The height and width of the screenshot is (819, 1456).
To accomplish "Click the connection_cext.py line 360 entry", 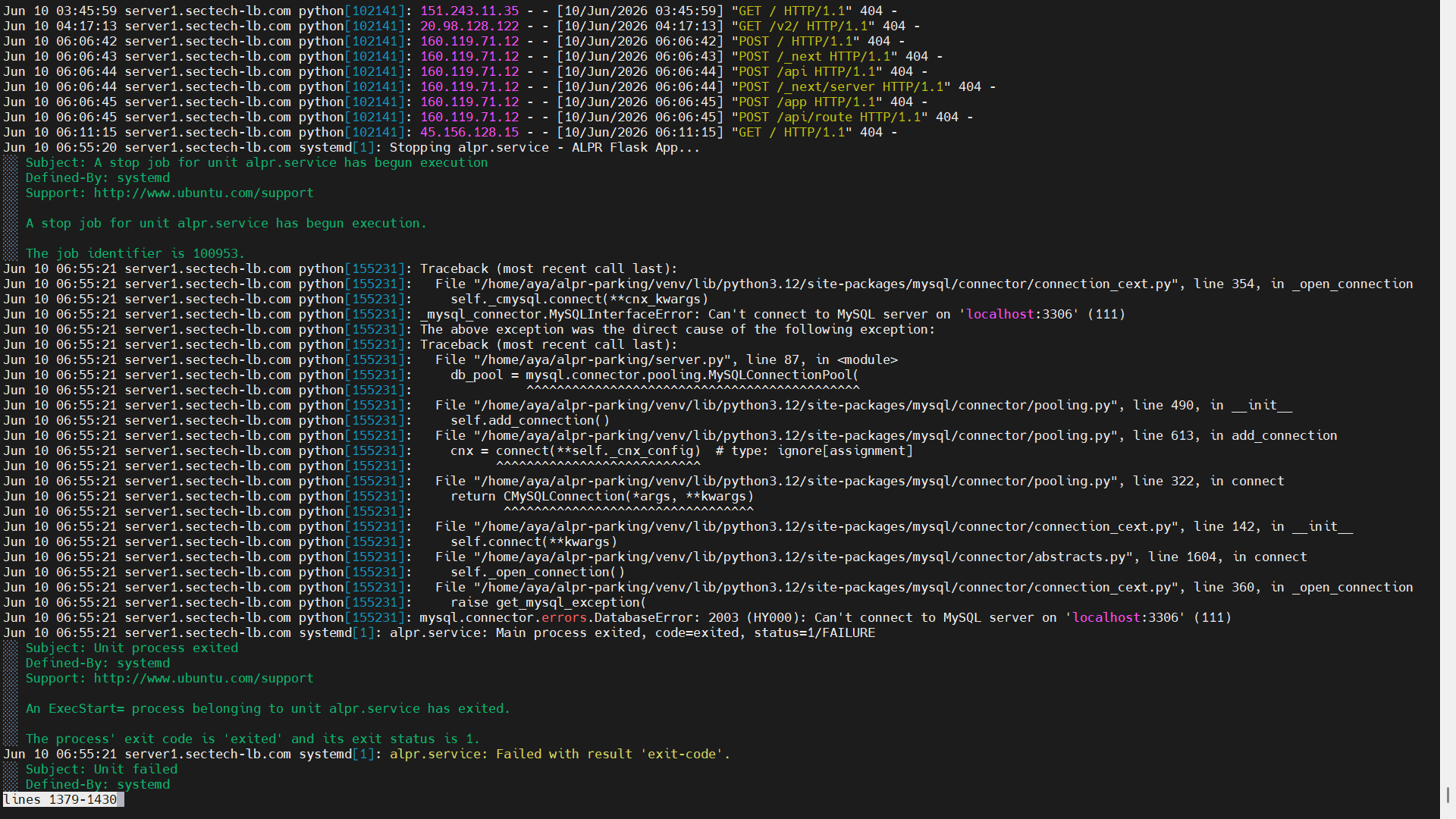I will click(924, 587).
